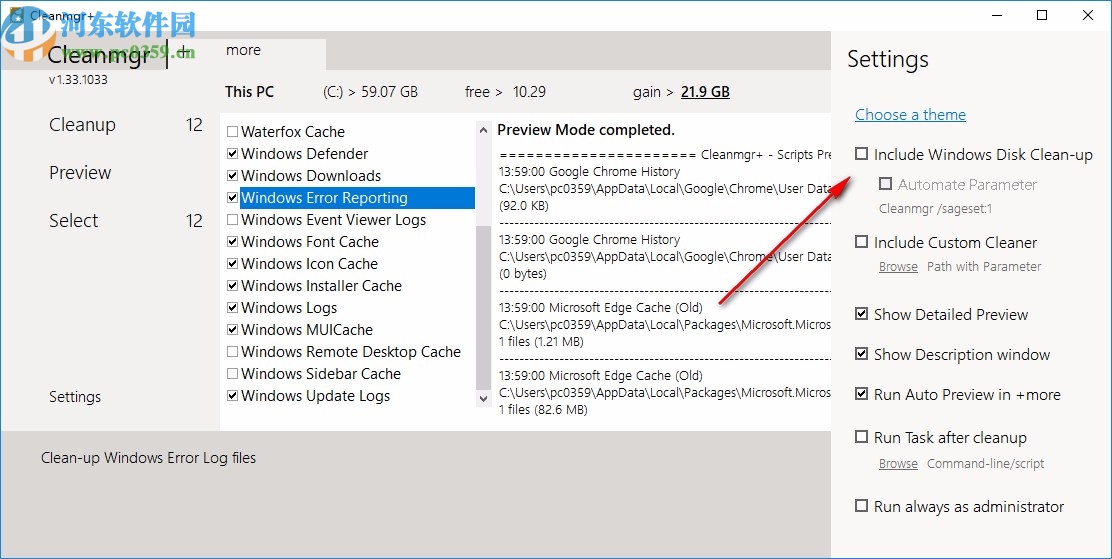1112x559 pixels.
Task: Close the Cleanmgr+ window
Action: 1088,15
